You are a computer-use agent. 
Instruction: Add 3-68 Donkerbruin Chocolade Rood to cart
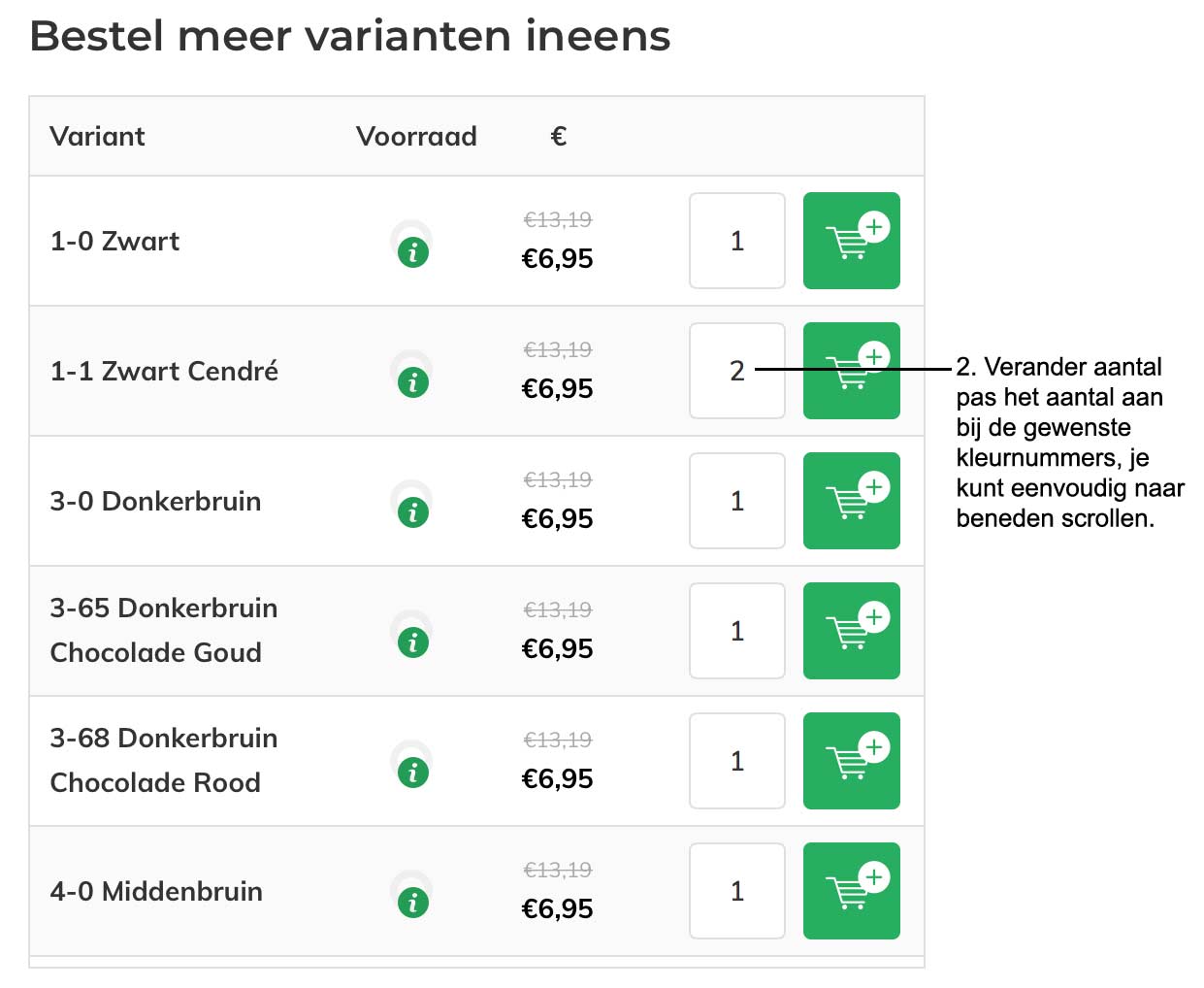point(851,761)
